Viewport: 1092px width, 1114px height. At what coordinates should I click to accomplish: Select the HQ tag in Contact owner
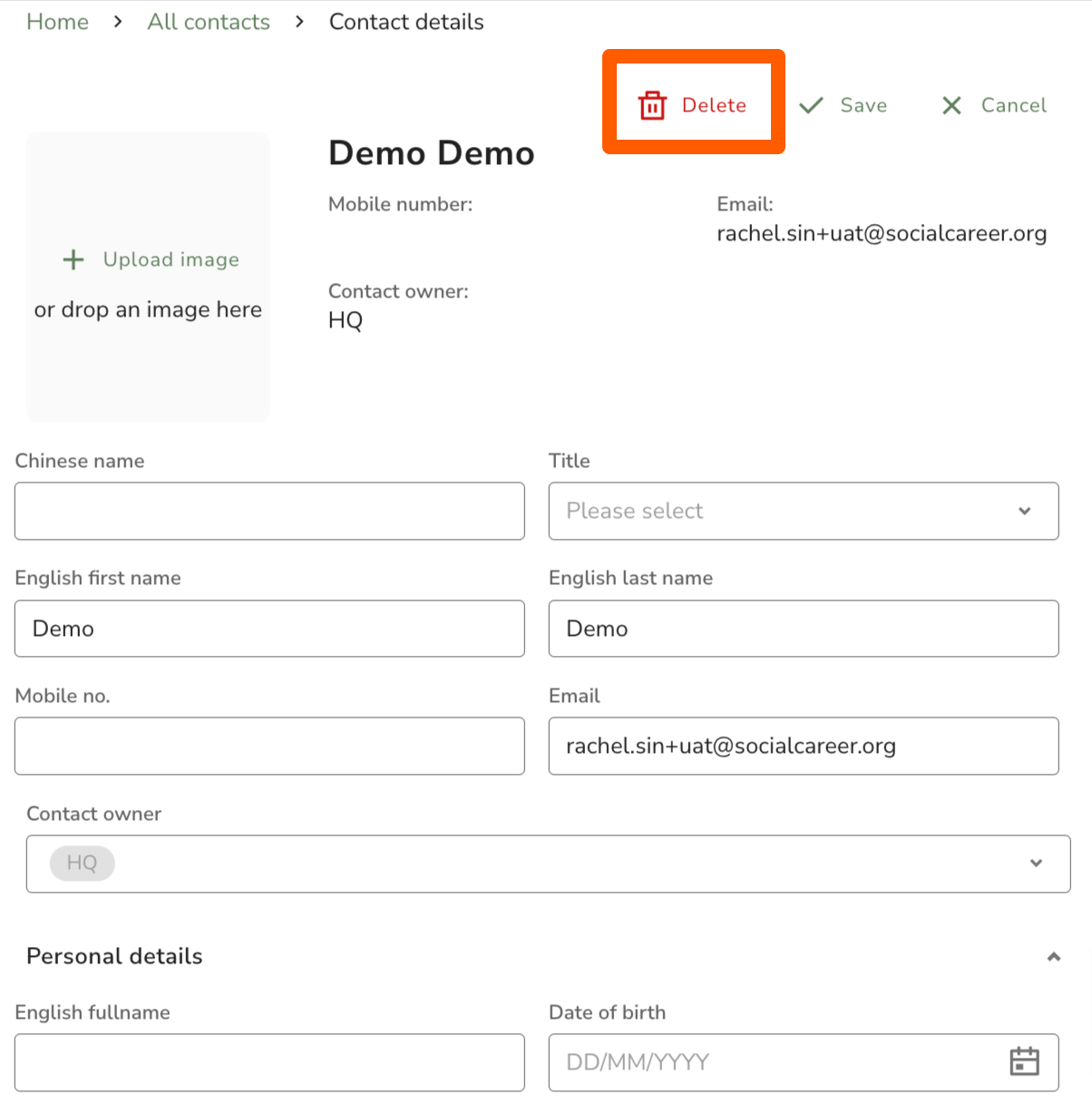[82, 863]
